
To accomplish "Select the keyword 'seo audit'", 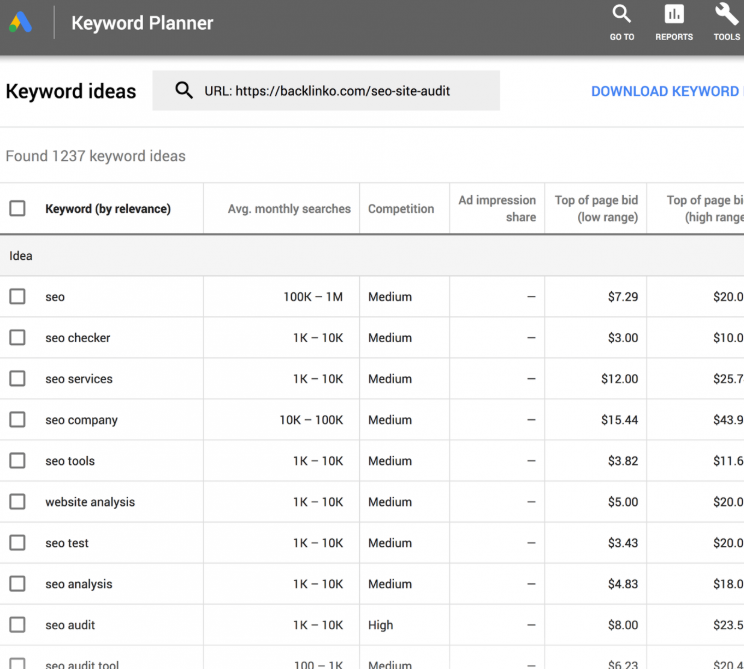I will 70,625.
